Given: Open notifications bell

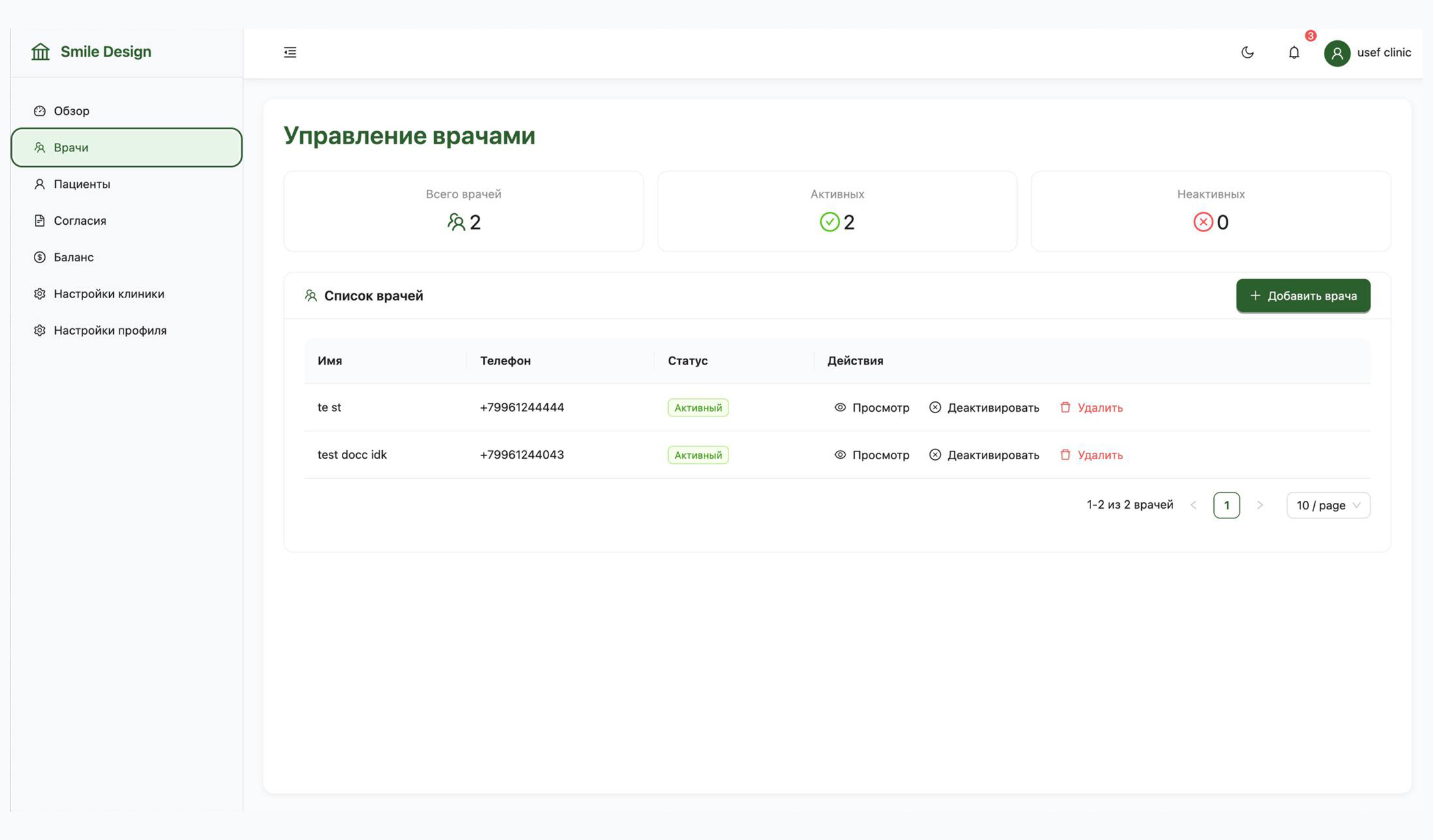Looking at the screenshot, I should click(1294, 53).
